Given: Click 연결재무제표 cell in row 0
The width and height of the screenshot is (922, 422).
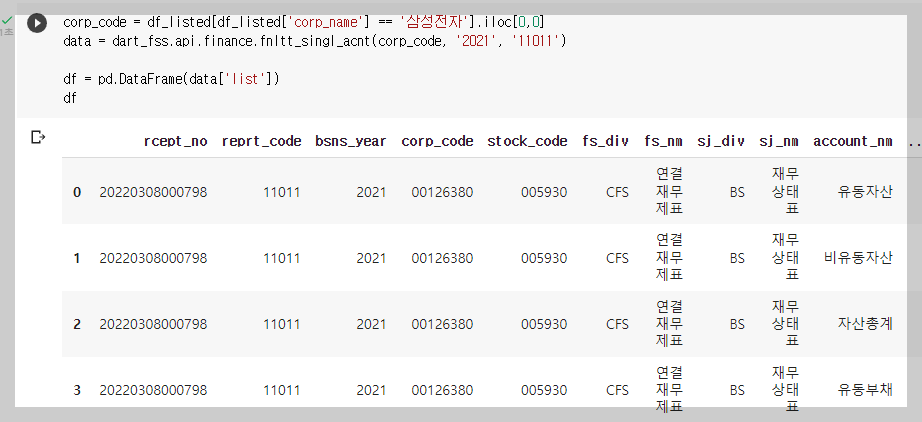Looking at the screenshot, I should pyautogui.click(x=669, y=191).
